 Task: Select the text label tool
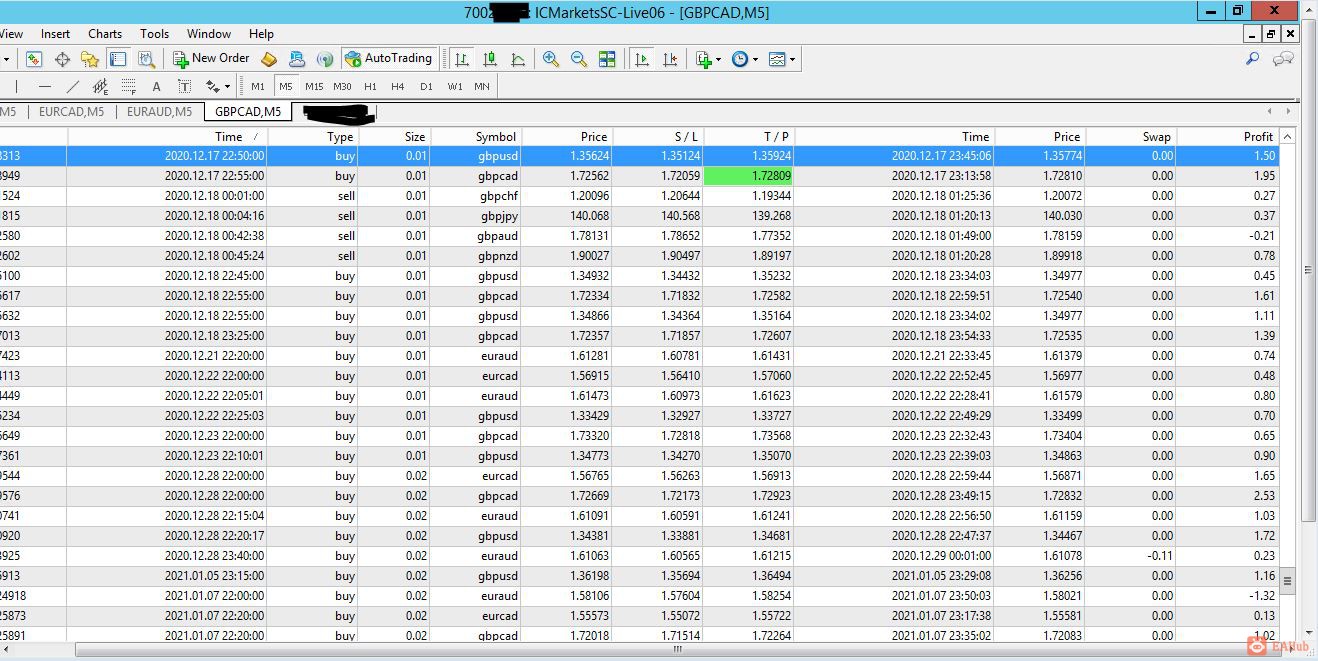point(184,86)
